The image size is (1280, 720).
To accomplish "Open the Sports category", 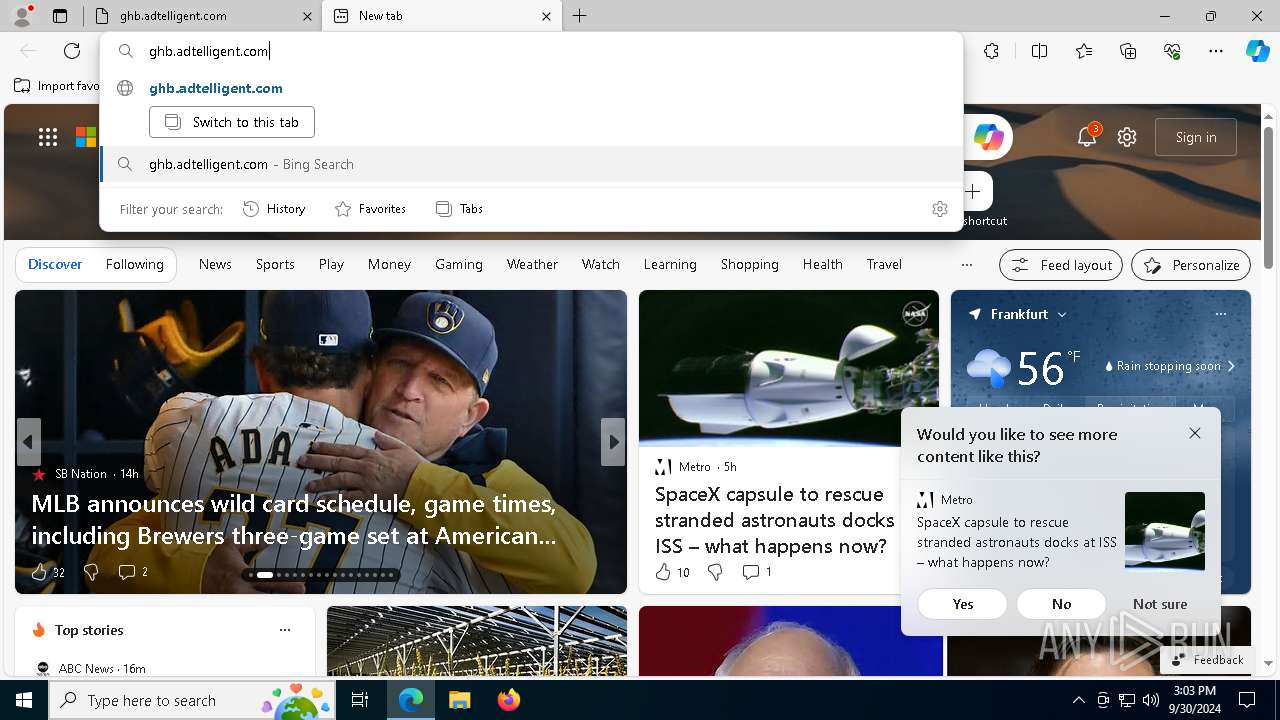I will (x=275, y=265).
